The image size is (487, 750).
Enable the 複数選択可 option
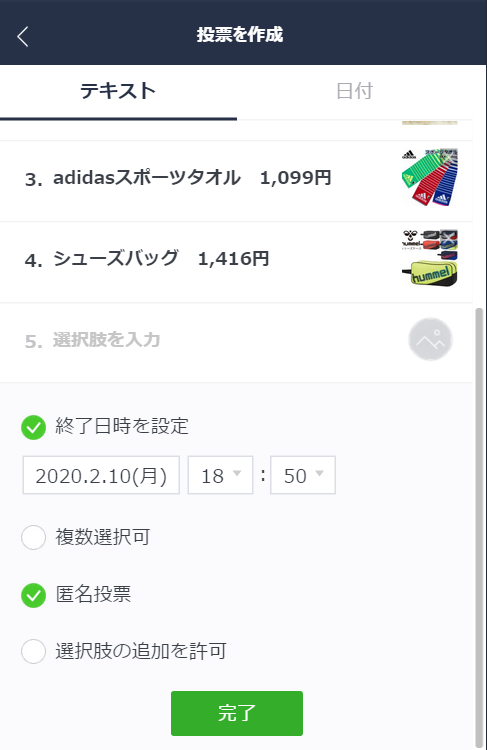click(x=33, y=537)
